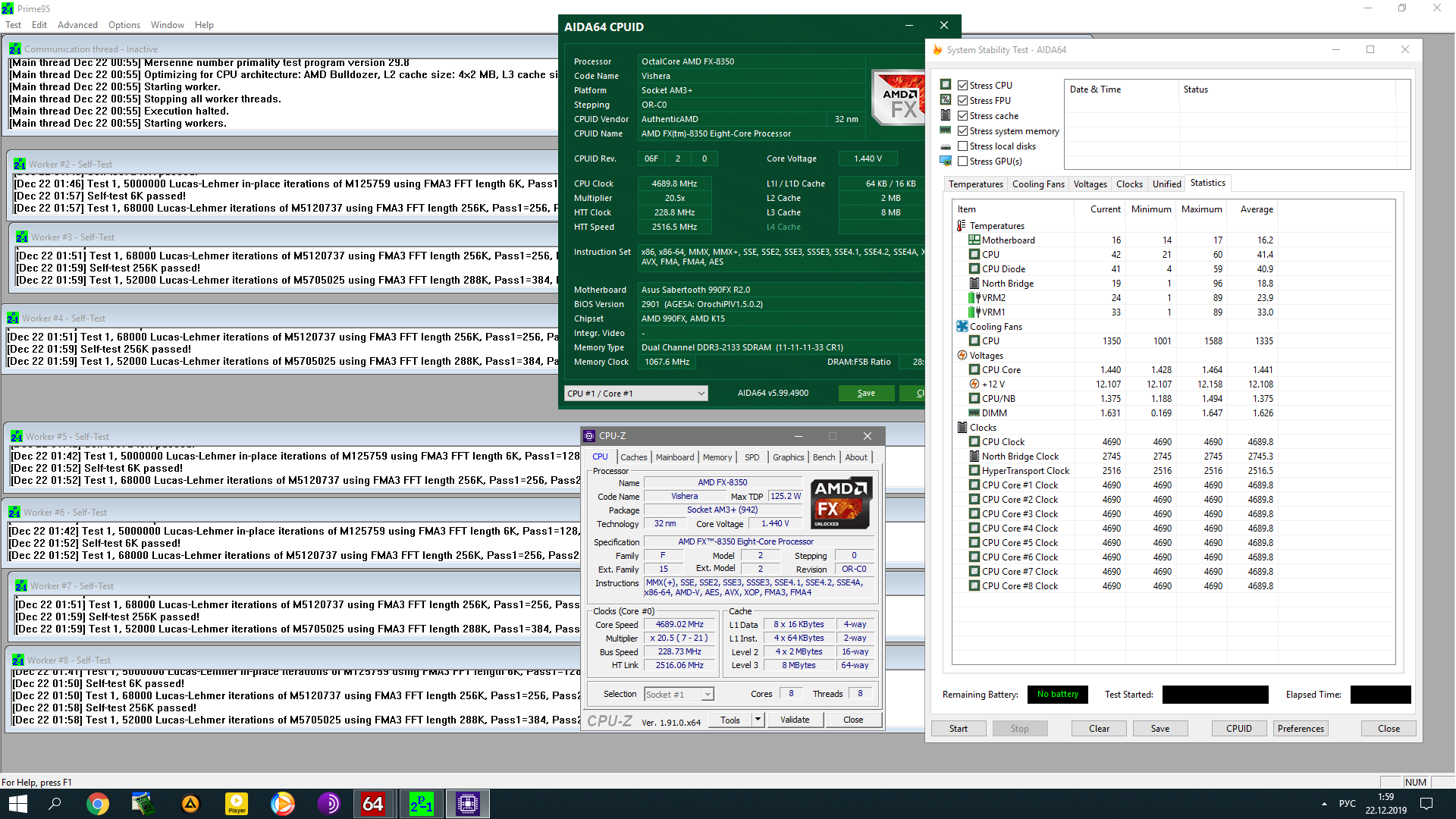The width and height of the screenshot is (1456, 819).
Task: Open the AIMP player taskbar icon
Action: point(190,804)
